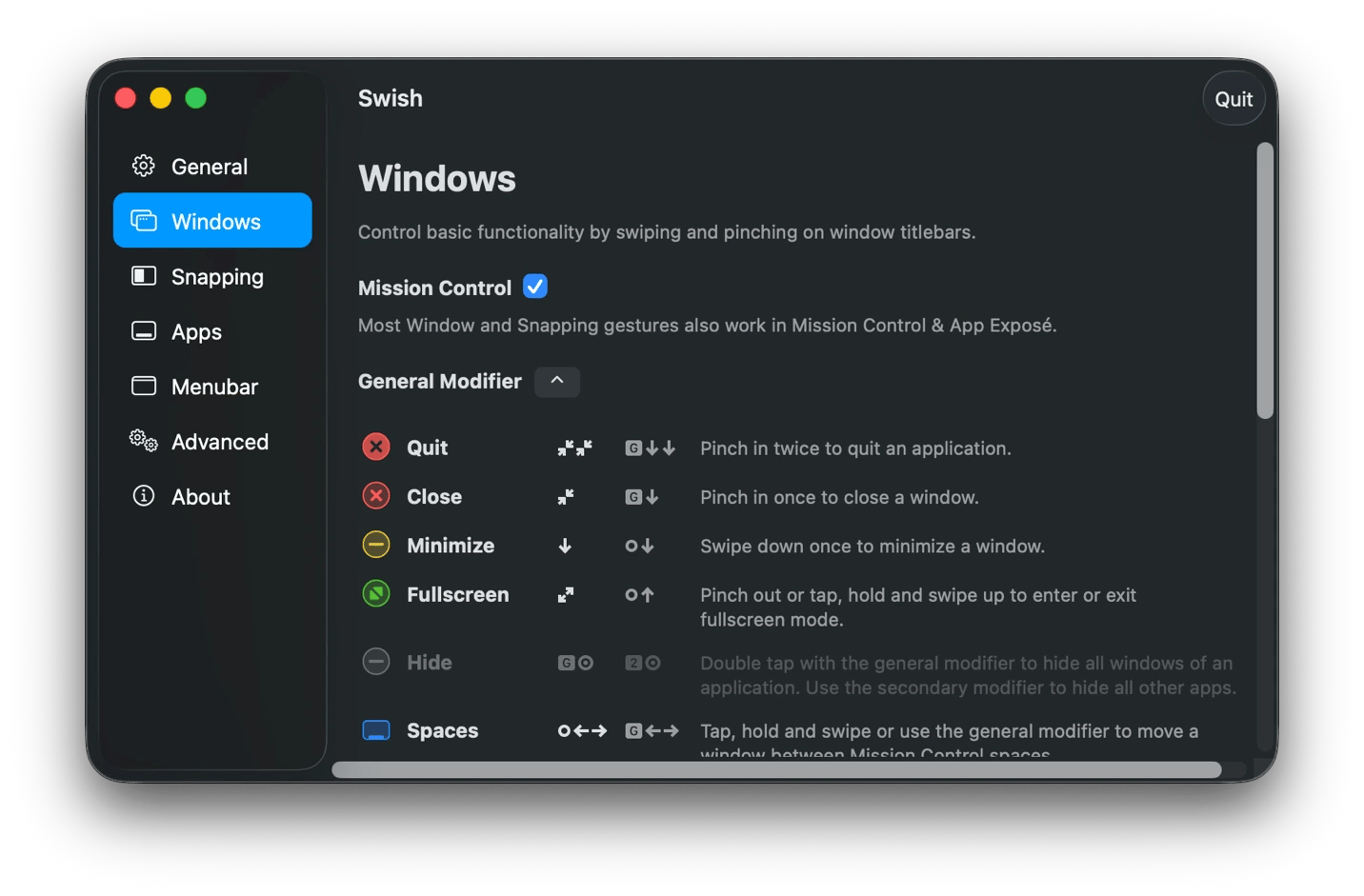Toggle the red Quit gesture icon
The image size is (1364, 896).
tap(376, 447)
